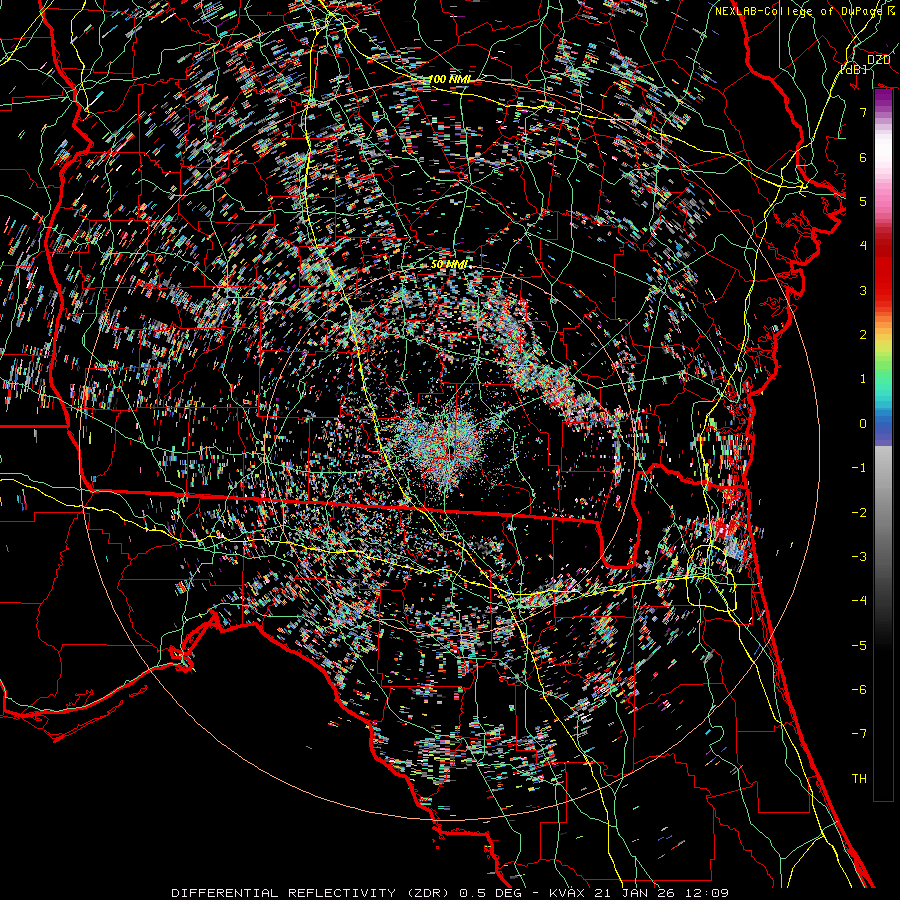Click the "5" value on the color scale
900x900 pixels.
pos(863,201)
